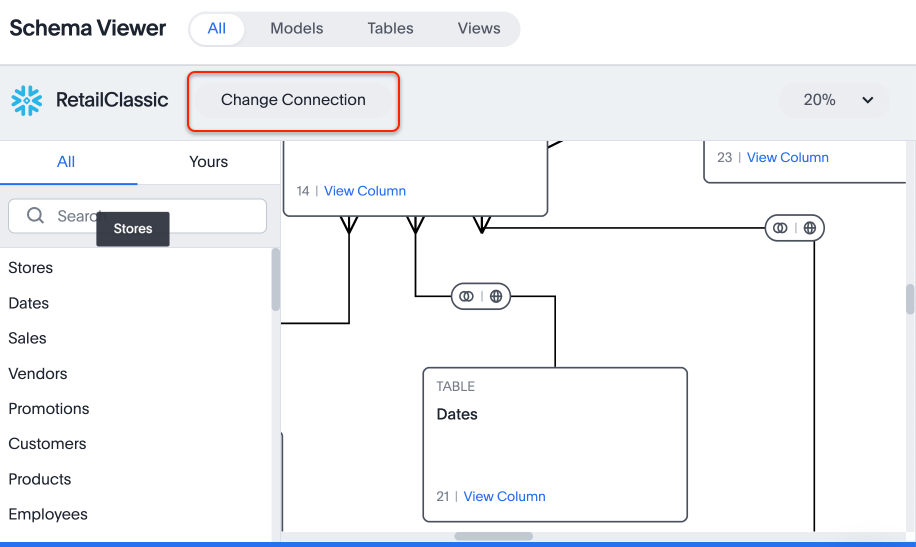Click the chevron next to 20% zoom
Screen dimensions: 916x547
coord(867,100)
